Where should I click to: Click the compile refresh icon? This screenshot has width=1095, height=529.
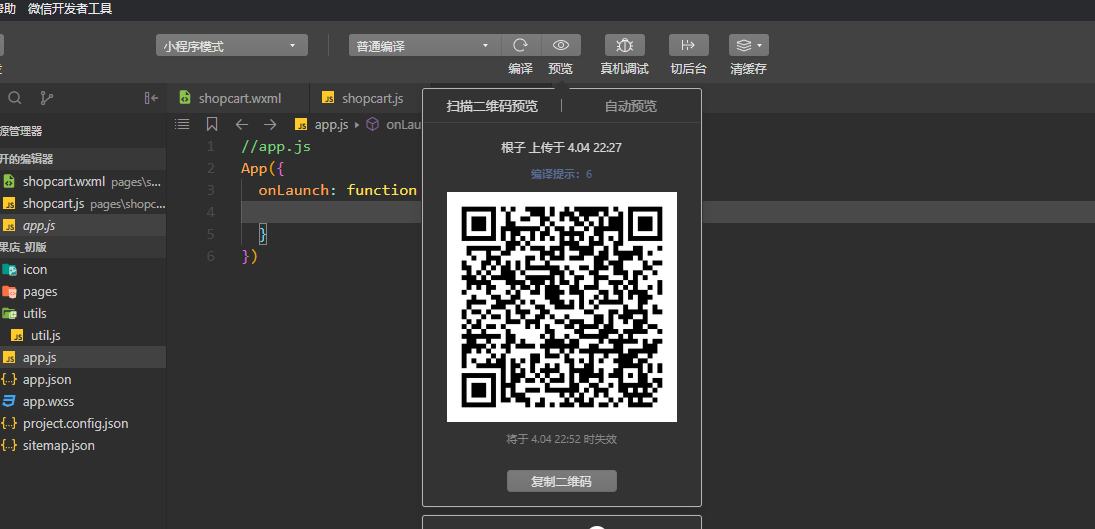(x=521, y=45)
